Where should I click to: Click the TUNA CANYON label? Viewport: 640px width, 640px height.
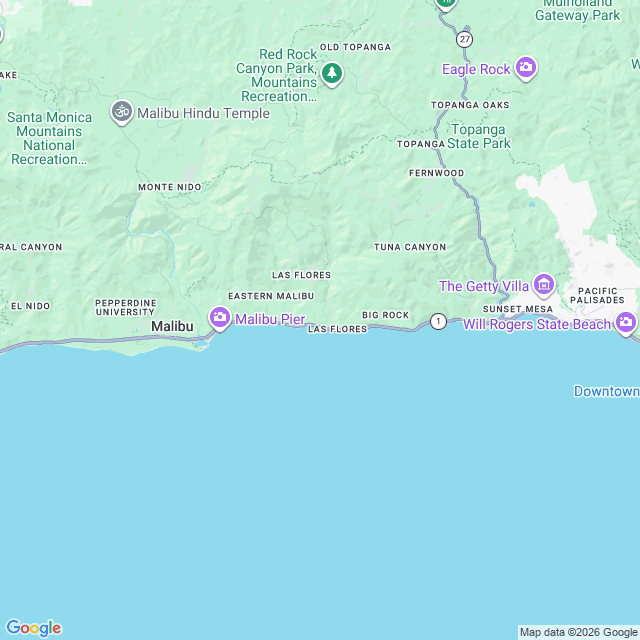tap(410, 247)
